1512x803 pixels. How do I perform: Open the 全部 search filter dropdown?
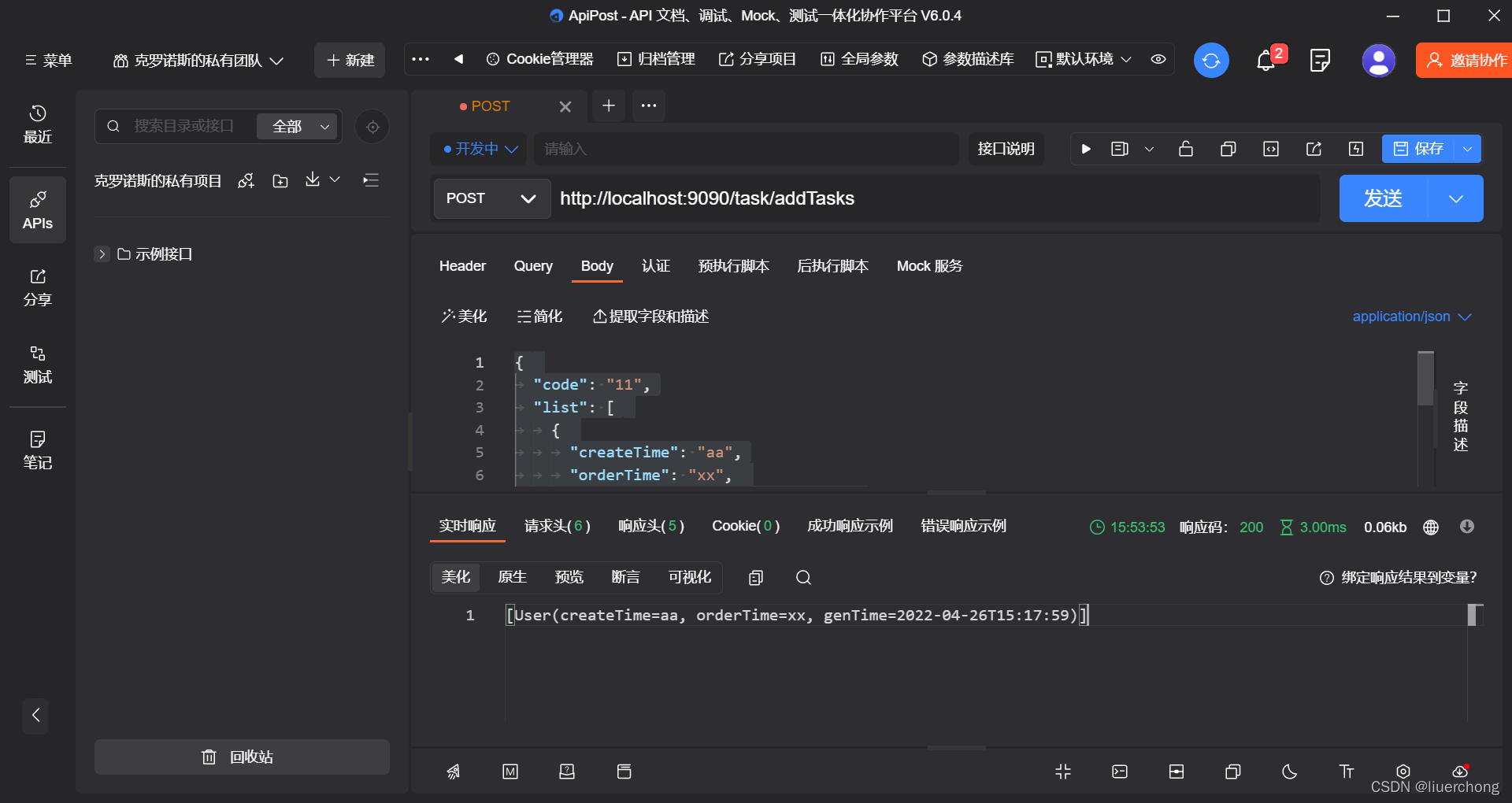297,127
